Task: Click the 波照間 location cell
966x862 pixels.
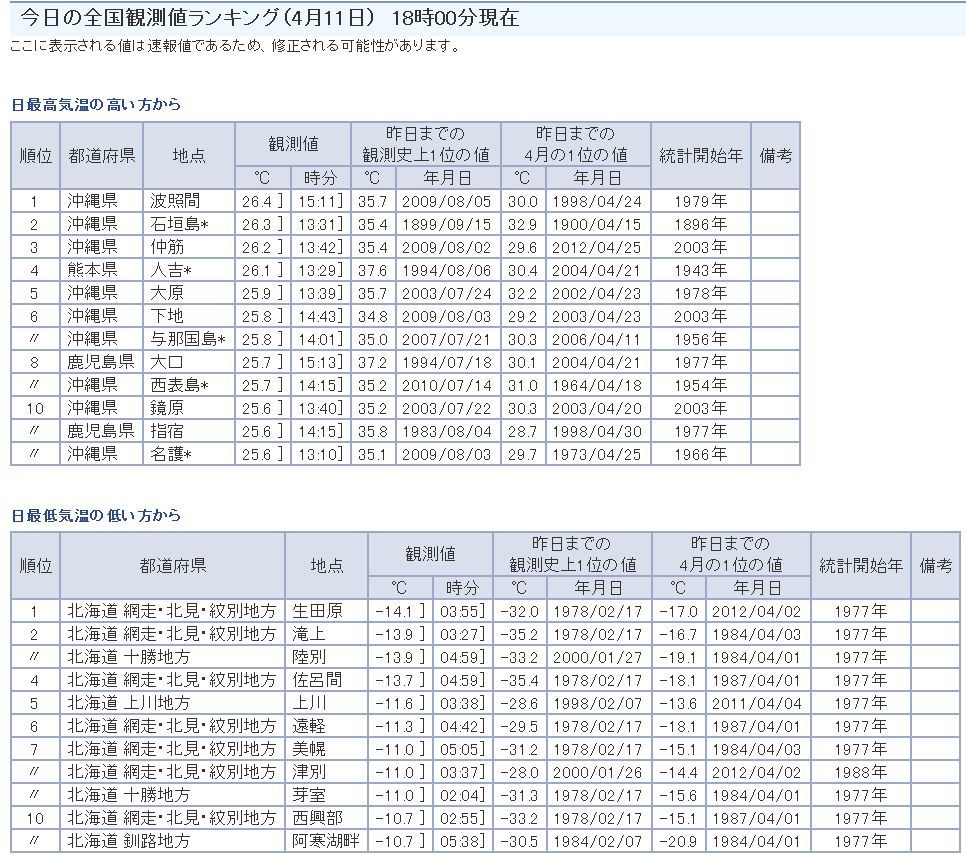Action: [x=174, y=201]
